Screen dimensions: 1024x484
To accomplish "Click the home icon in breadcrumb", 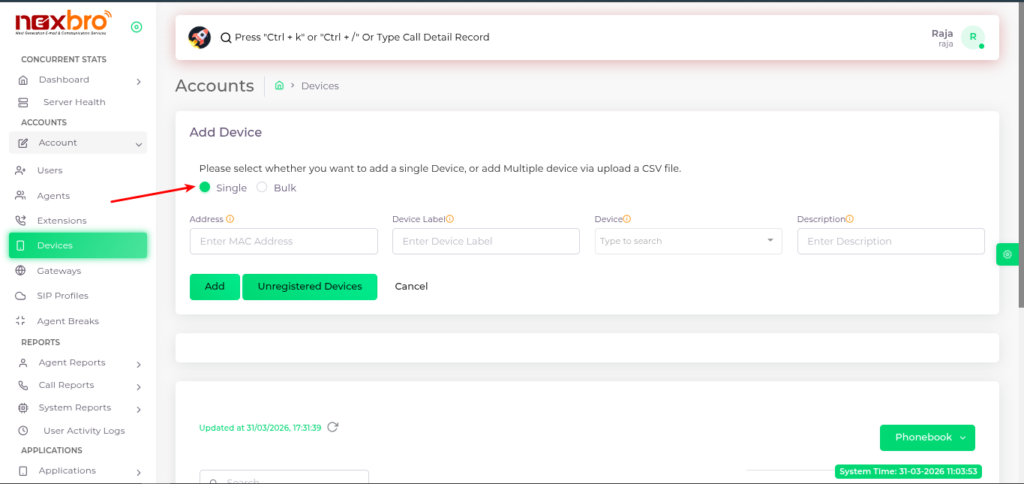I will pyautogui.click(x=280, y=86).
